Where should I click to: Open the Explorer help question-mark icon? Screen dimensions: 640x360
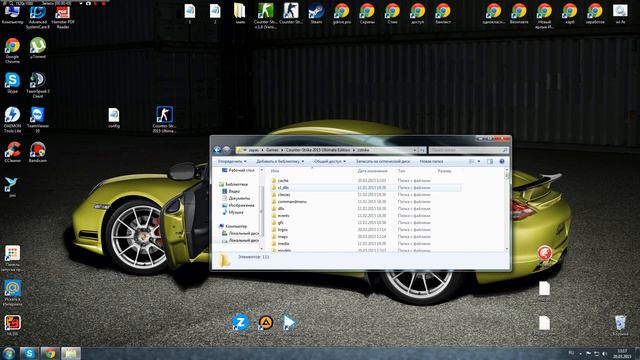tap(502, 162)
